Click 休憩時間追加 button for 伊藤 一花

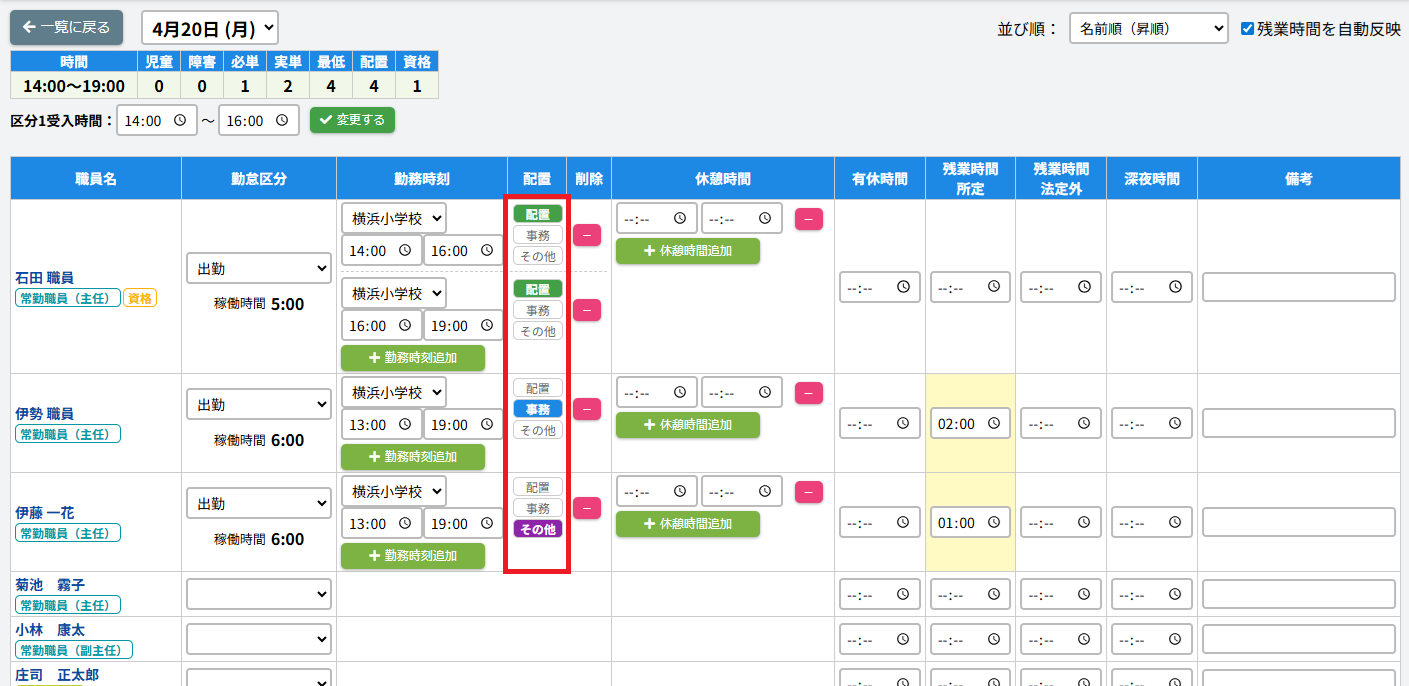pyautogui.click(x=687, y=524)
